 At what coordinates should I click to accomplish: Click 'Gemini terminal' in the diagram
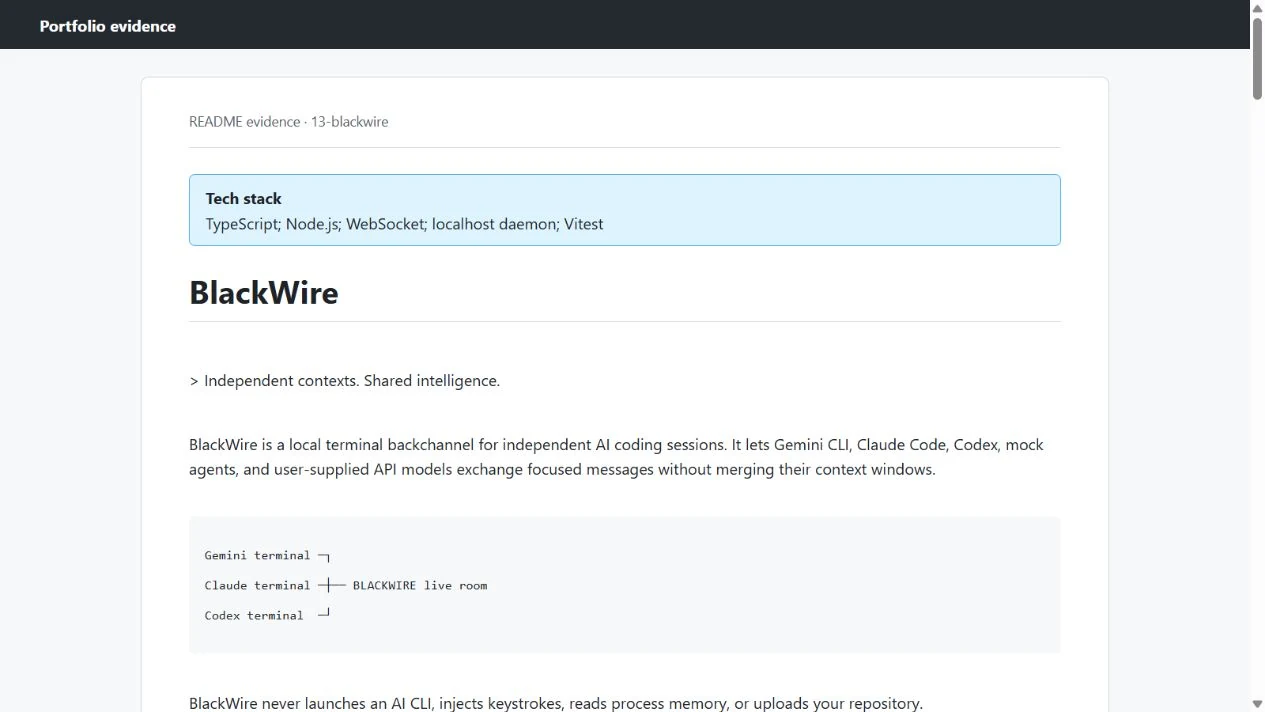click(x=257, y=555)
